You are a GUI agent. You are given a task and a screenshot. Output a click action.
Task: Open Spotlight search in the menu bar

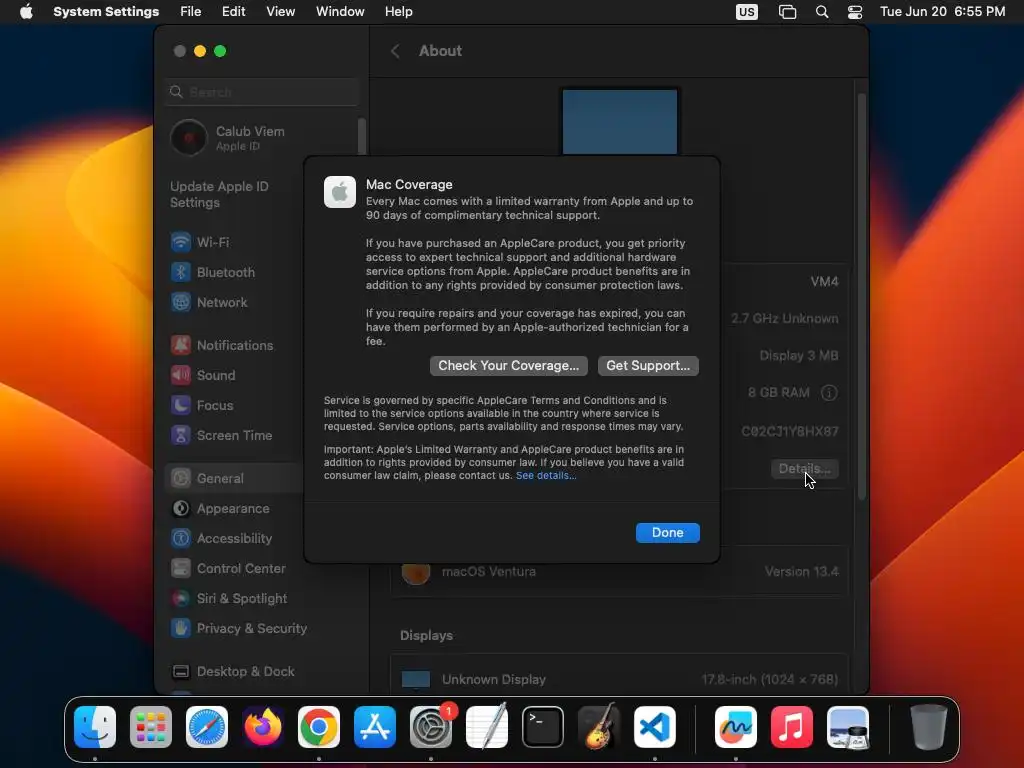coord(822,12)
